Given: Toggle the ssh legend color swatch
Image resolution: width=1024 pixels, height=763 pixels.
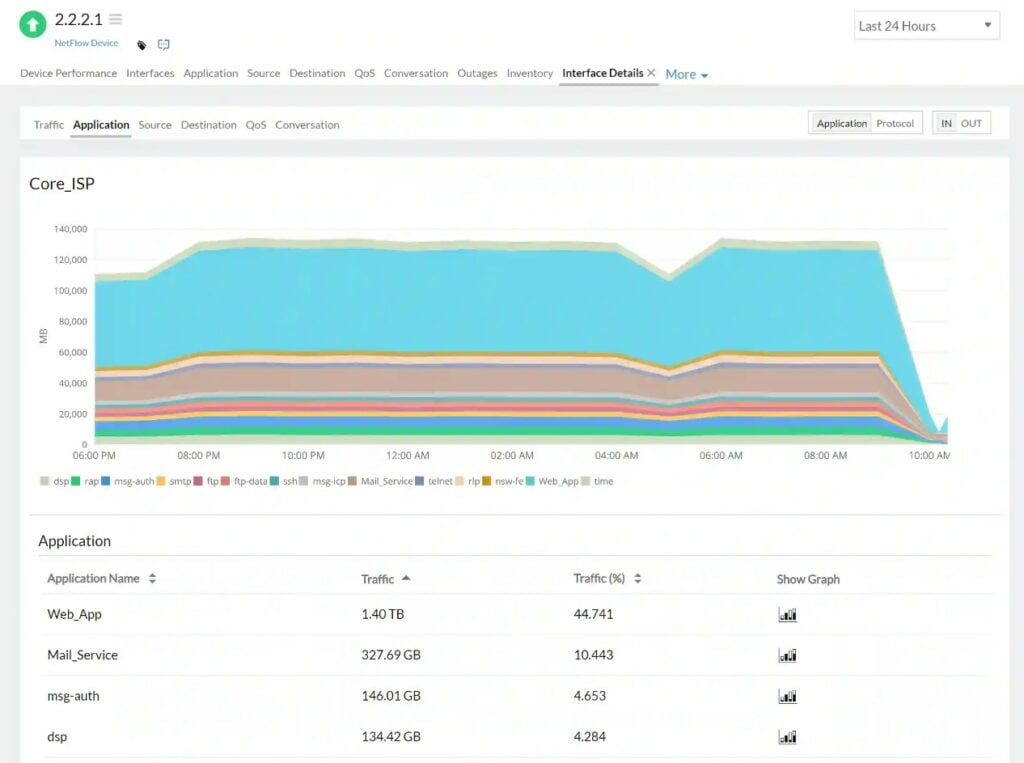Looking at the screenshot, I should [x=275, y=481].
